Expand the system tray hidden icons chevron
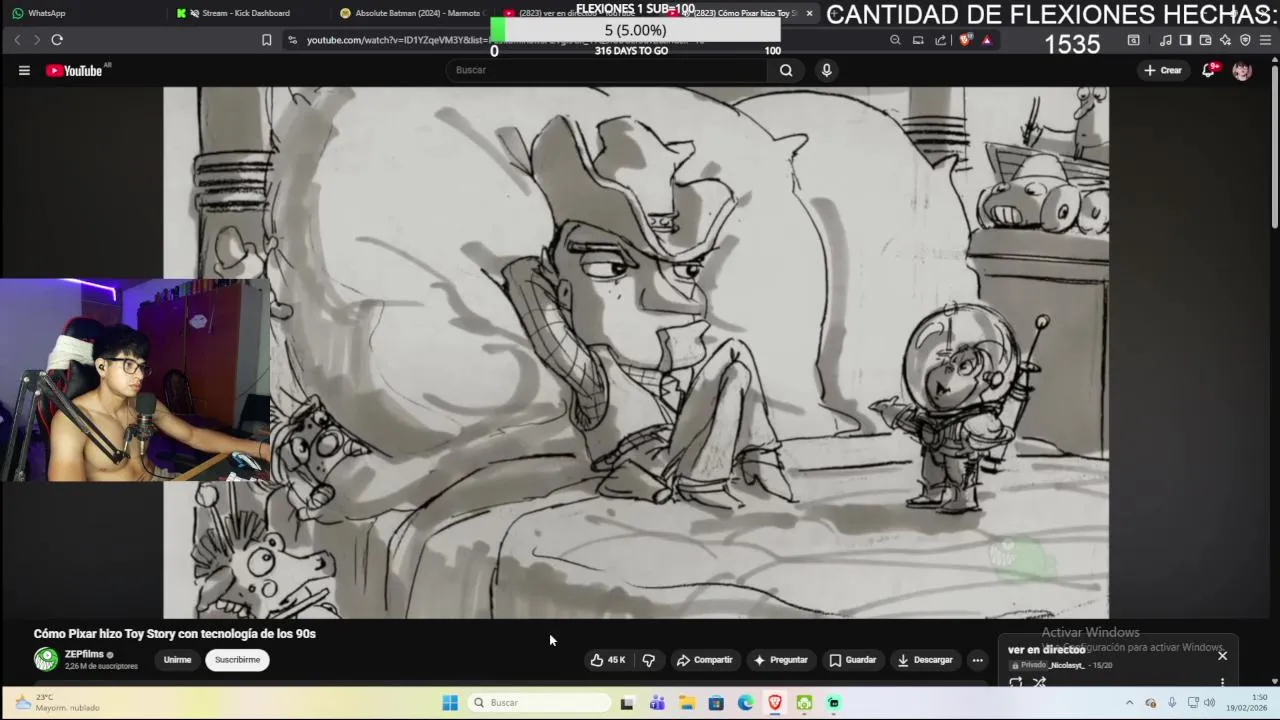This screenshot has width=1280, height=720. 1130,703
